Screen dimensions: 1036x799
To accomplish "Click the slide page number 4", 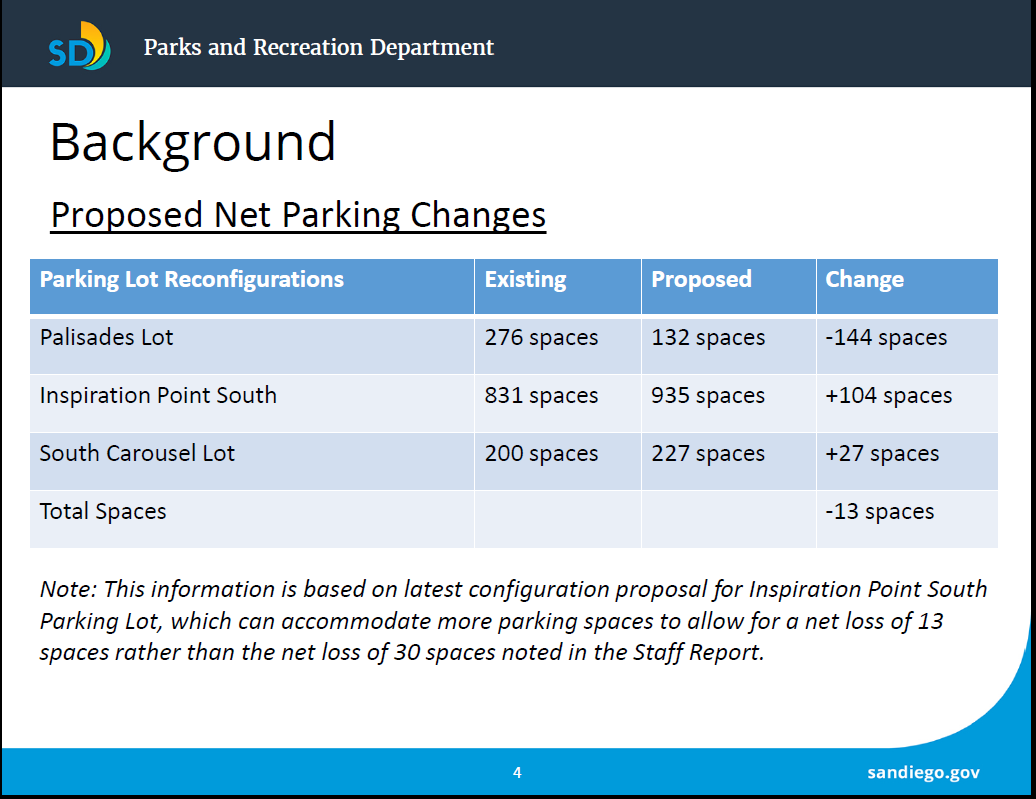I will pos(517,773).
